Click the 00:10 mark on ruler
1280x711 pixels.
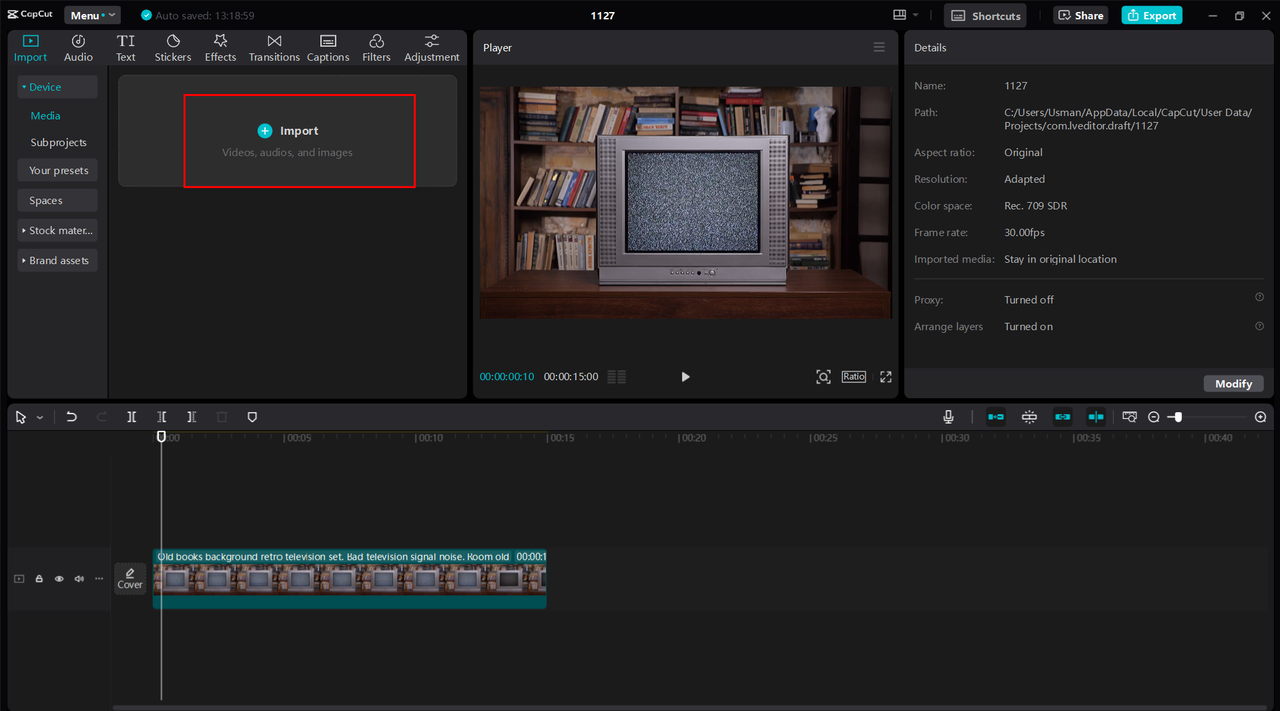pyautogui.click(x=430, y=438)
